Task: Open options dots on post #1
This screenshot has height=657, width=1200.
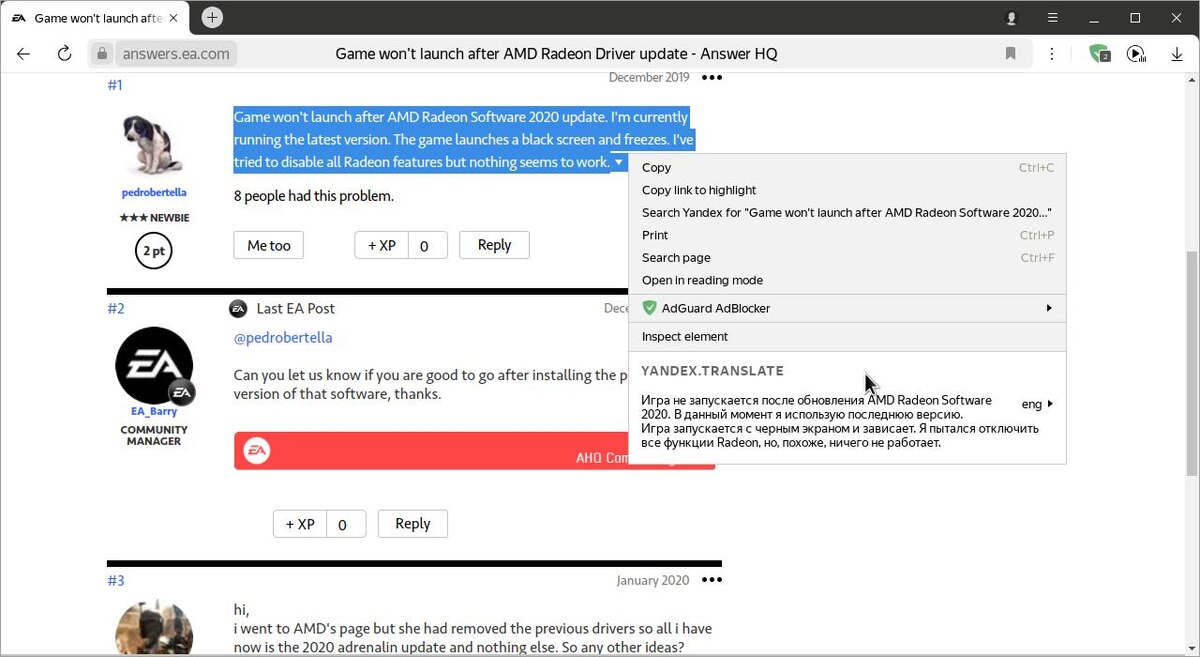Action: tap(711, 78)
